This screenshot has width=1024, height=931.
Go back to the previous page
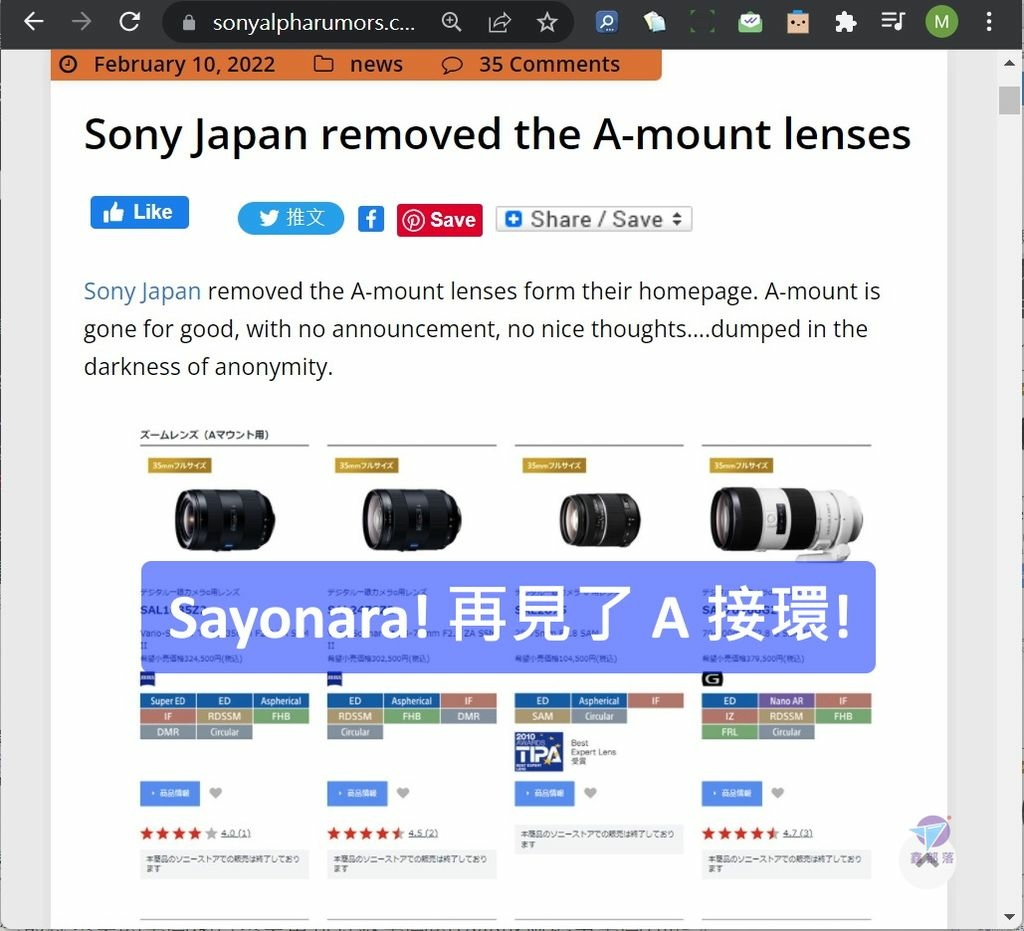pyautogui.click(x=33, y=22)
